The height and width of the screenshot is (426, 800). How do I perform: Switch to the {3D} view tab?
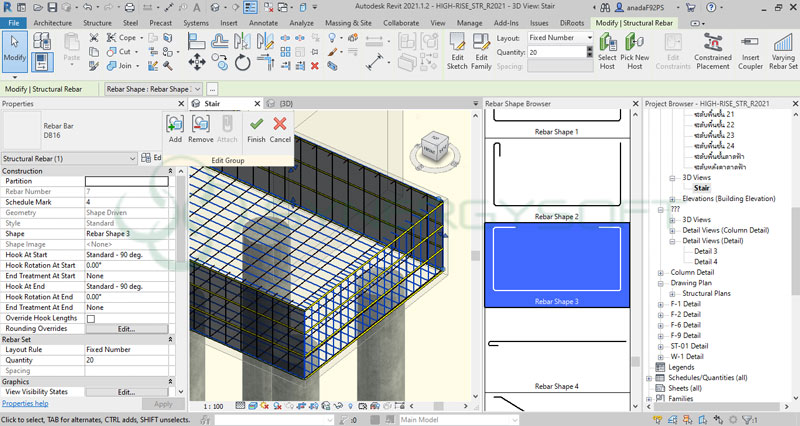click(x=284, y=103)
